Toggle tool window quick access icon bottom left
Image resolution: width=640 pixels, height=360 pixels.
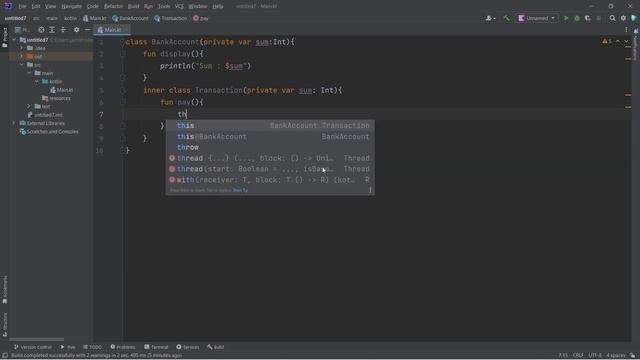click(5, 356)
